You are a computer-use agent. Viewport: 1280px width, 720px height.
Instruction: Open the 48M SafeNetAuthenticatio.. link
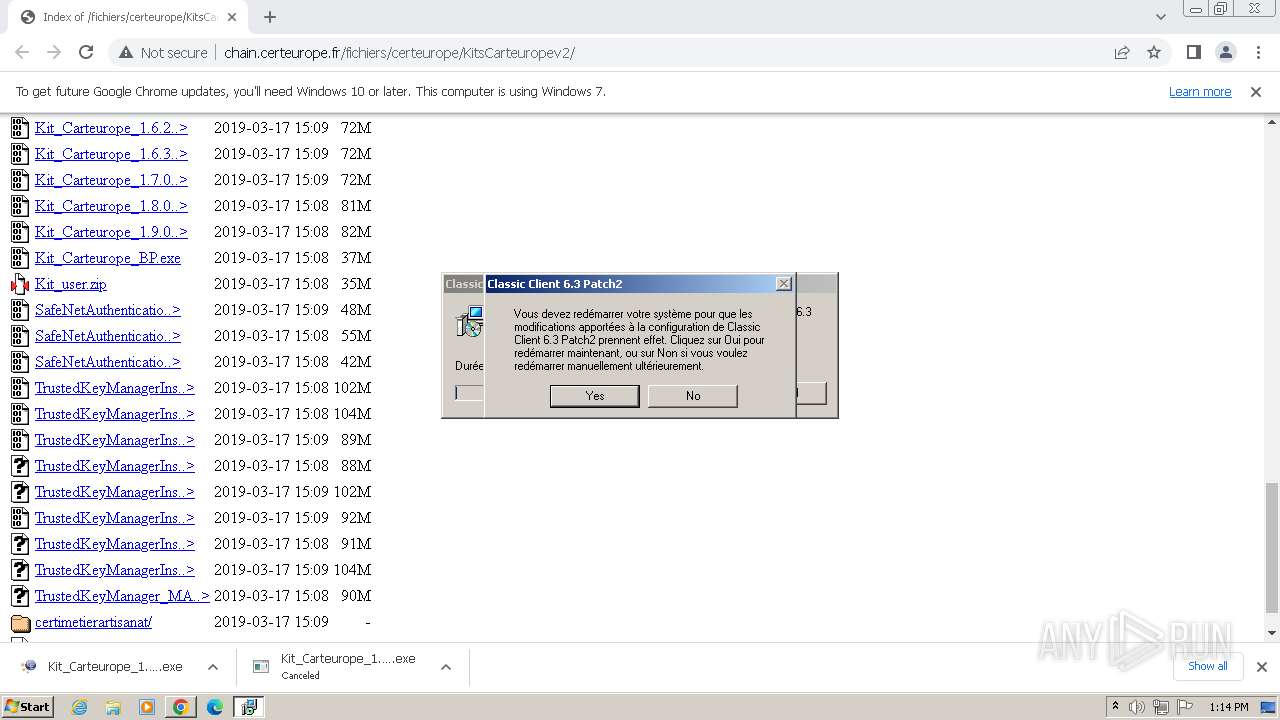point(108,310)
